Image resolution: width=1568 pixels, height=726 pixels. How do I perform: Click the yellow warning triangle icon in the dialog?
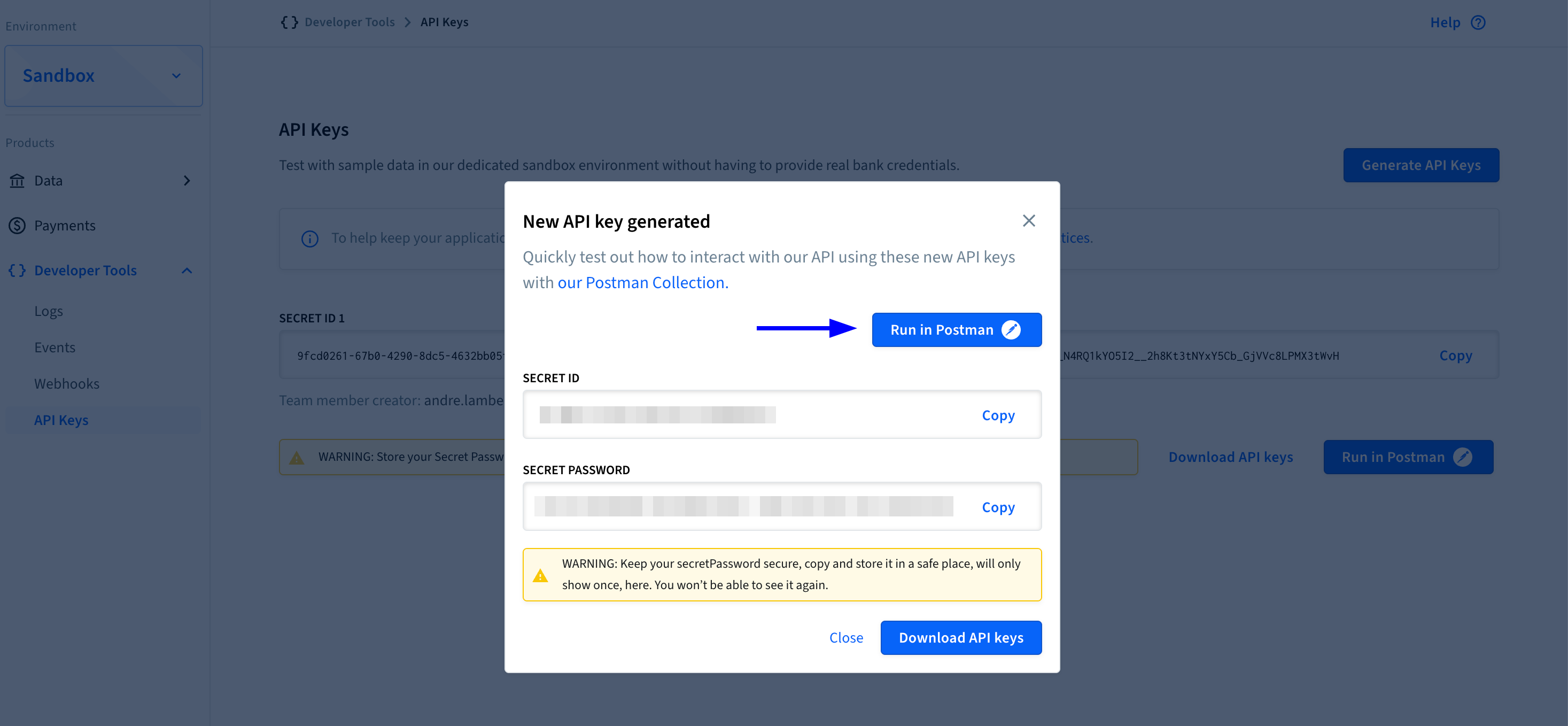pos(540,576)
